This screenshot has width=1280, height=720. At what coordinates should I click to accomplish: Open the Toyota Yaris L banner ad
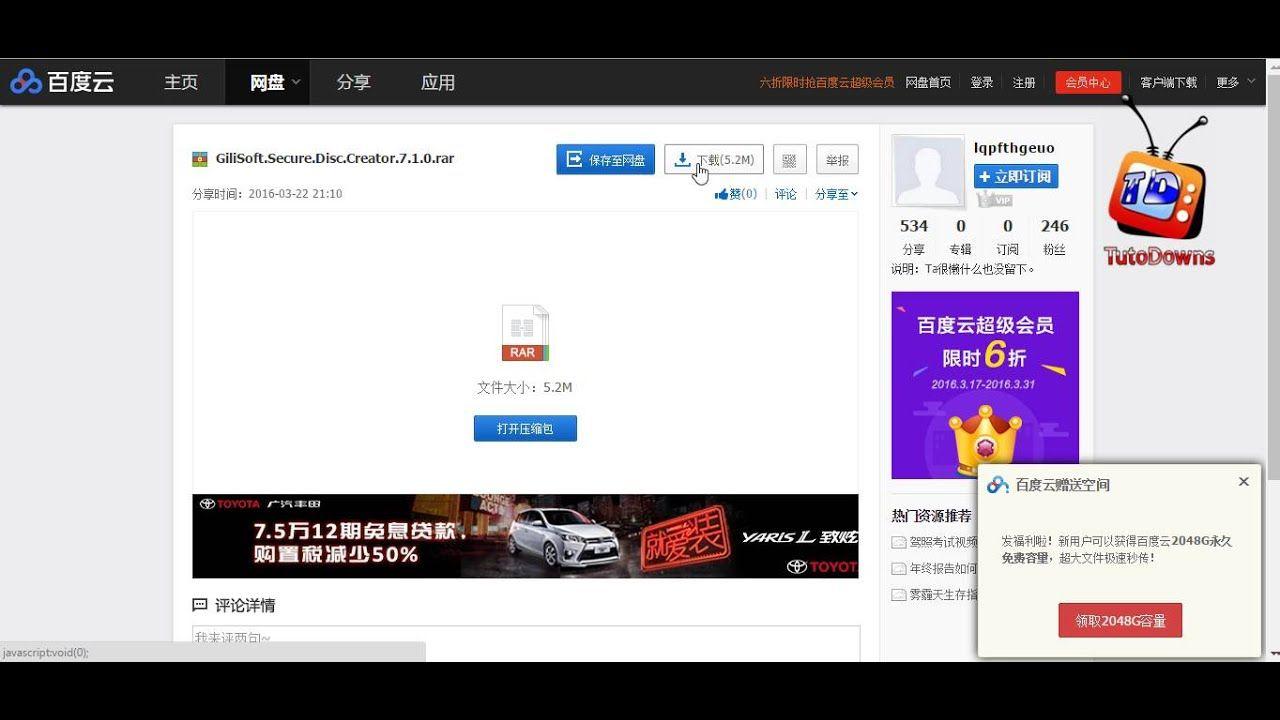525,536
